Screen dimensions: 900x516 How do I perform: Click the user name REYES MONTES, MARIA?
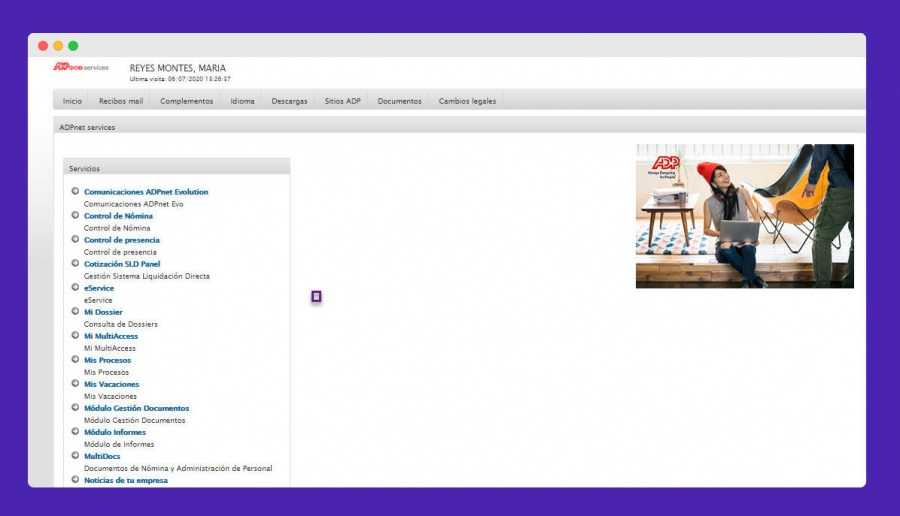177,68
